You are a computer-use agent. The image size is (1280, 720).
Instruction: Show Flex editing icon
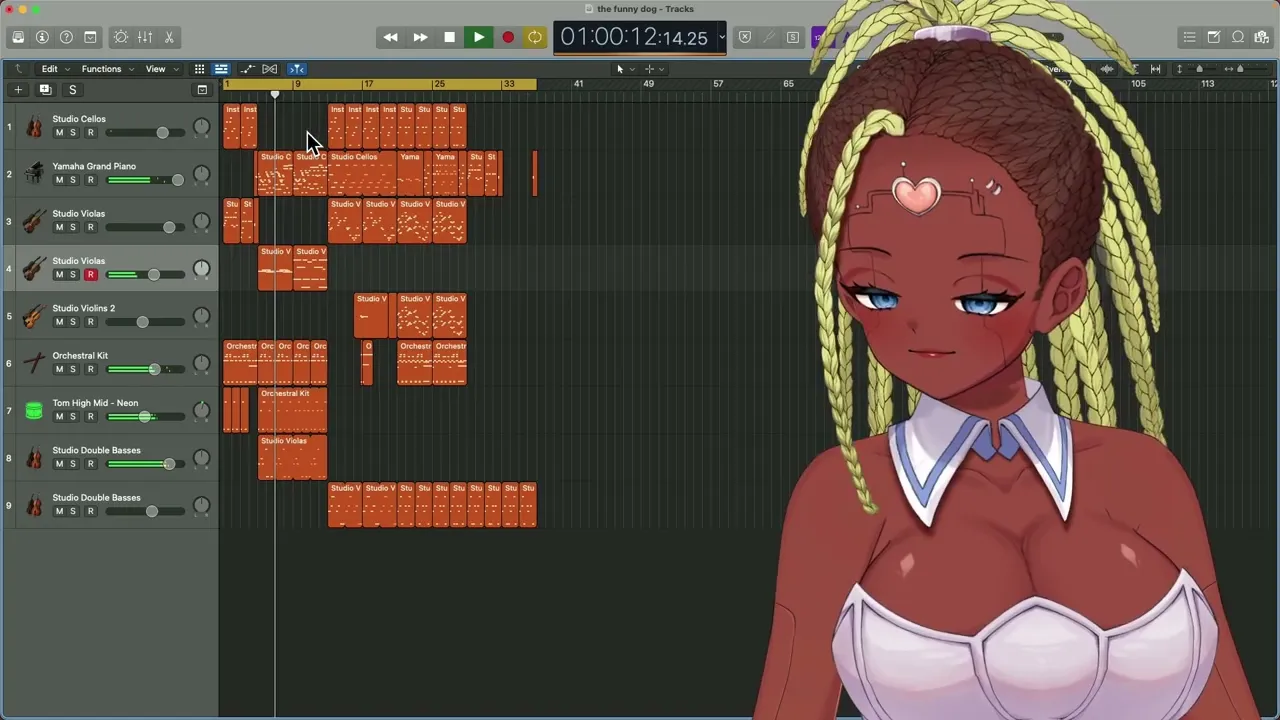[269, 69]
